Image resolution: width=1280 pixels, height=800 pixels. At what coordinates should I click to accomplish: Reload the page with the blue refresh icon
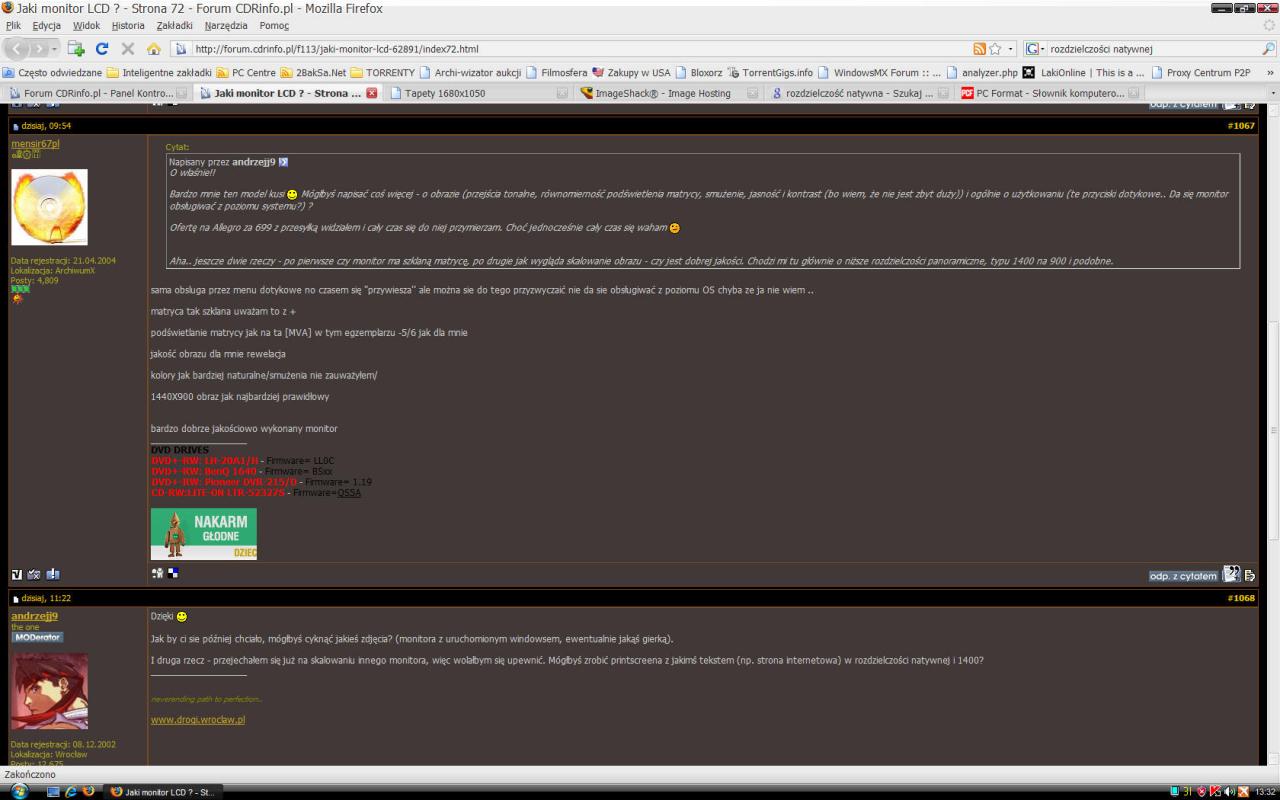coord(102,48)
